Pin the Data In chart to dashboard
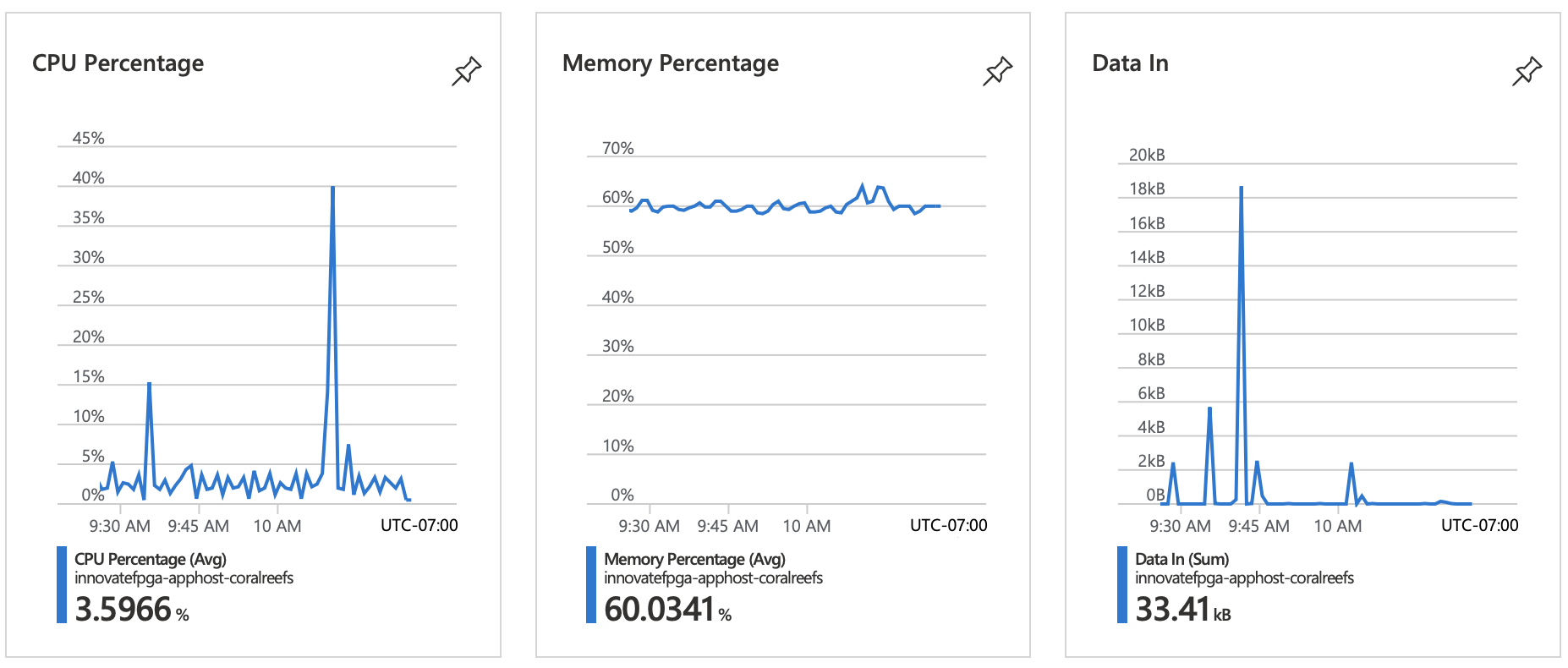Image resolution: width=1568 pixels, height=668 pixels. [x=1527, y=71]
